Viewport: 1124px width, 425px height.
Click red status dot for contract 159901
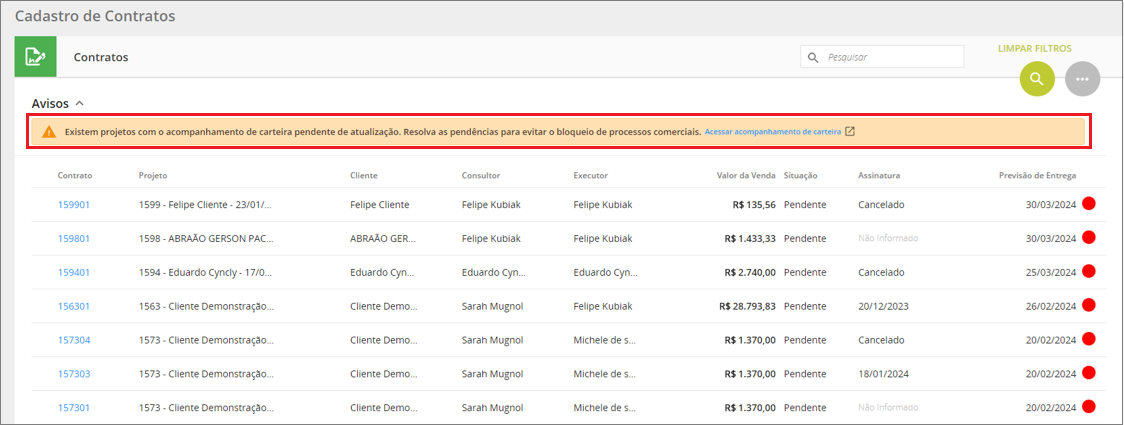point(1089,204)
